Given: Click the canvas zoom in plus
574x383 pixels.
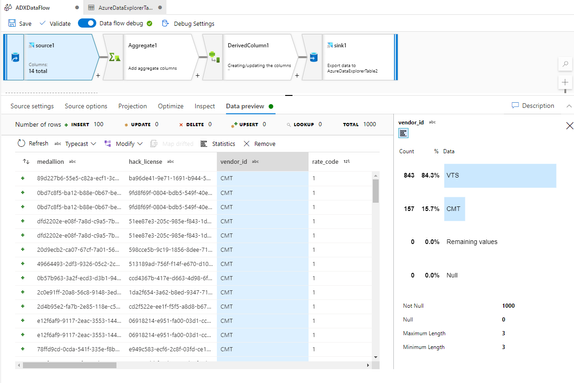Looking at the screenshot, I should pyautogui.click(x=565, y=82).
